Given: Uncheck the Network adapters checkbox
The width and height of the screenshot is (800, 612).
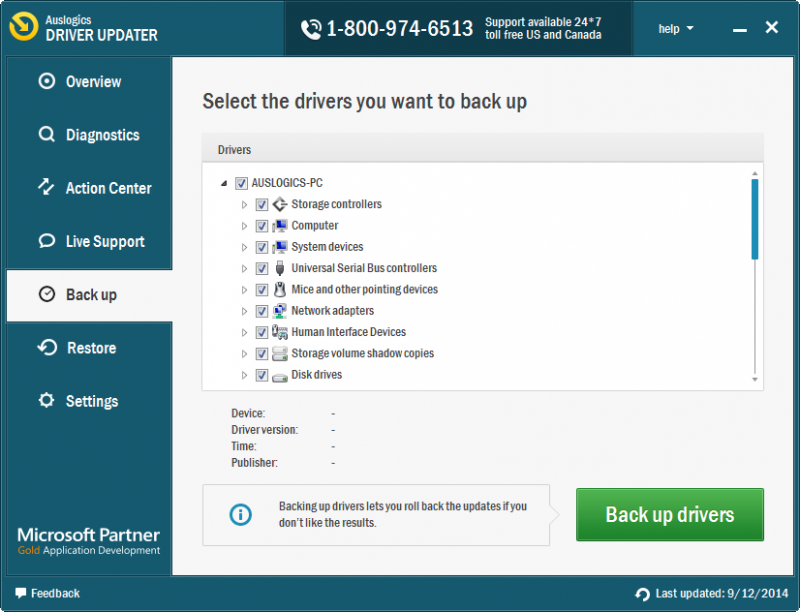Looking at the screenshot, I should (262, 311).
